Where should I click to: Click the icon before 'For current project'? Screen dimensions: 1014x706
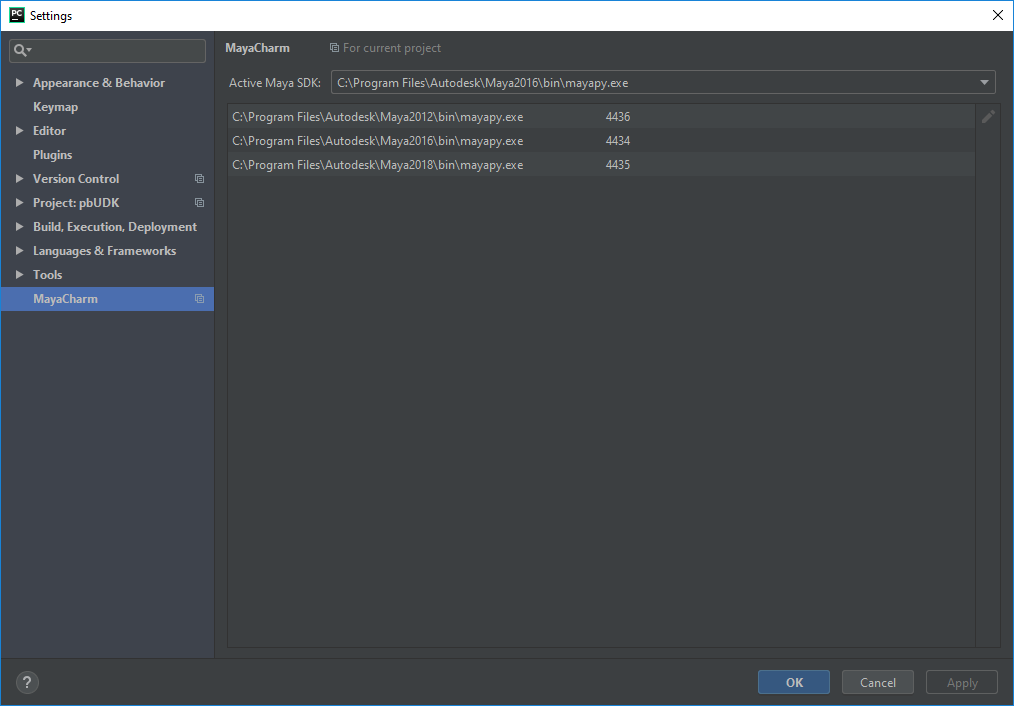(x=334, y=48)
